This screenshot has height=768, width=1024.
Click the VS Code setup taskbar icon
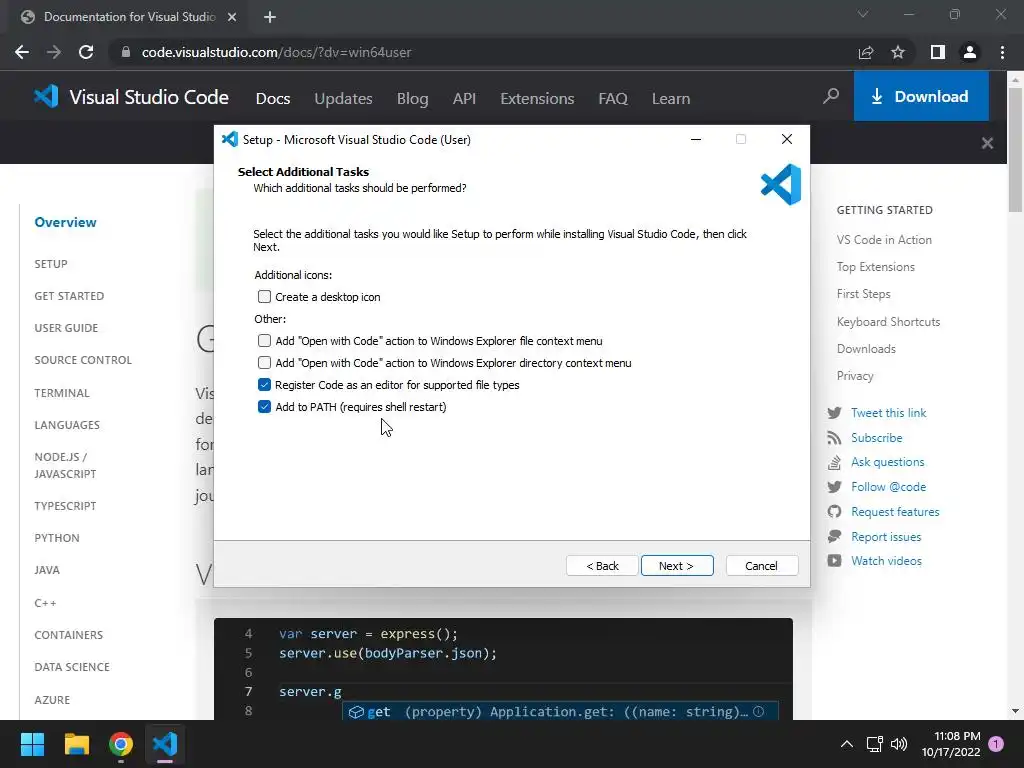[x=165, y=744]
